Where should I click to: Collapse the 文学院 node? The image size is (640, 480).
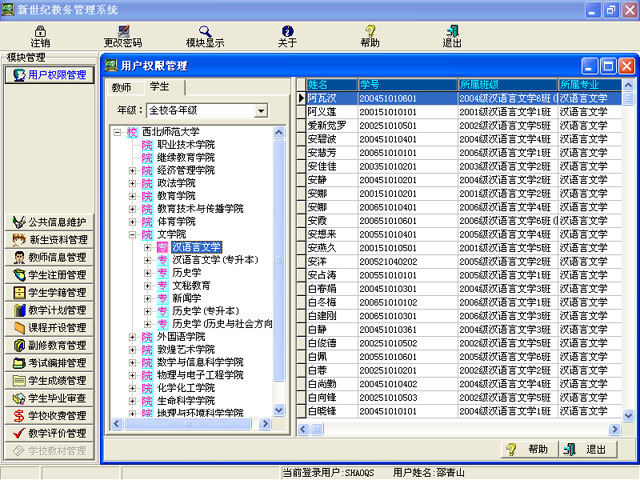[132, 235]
